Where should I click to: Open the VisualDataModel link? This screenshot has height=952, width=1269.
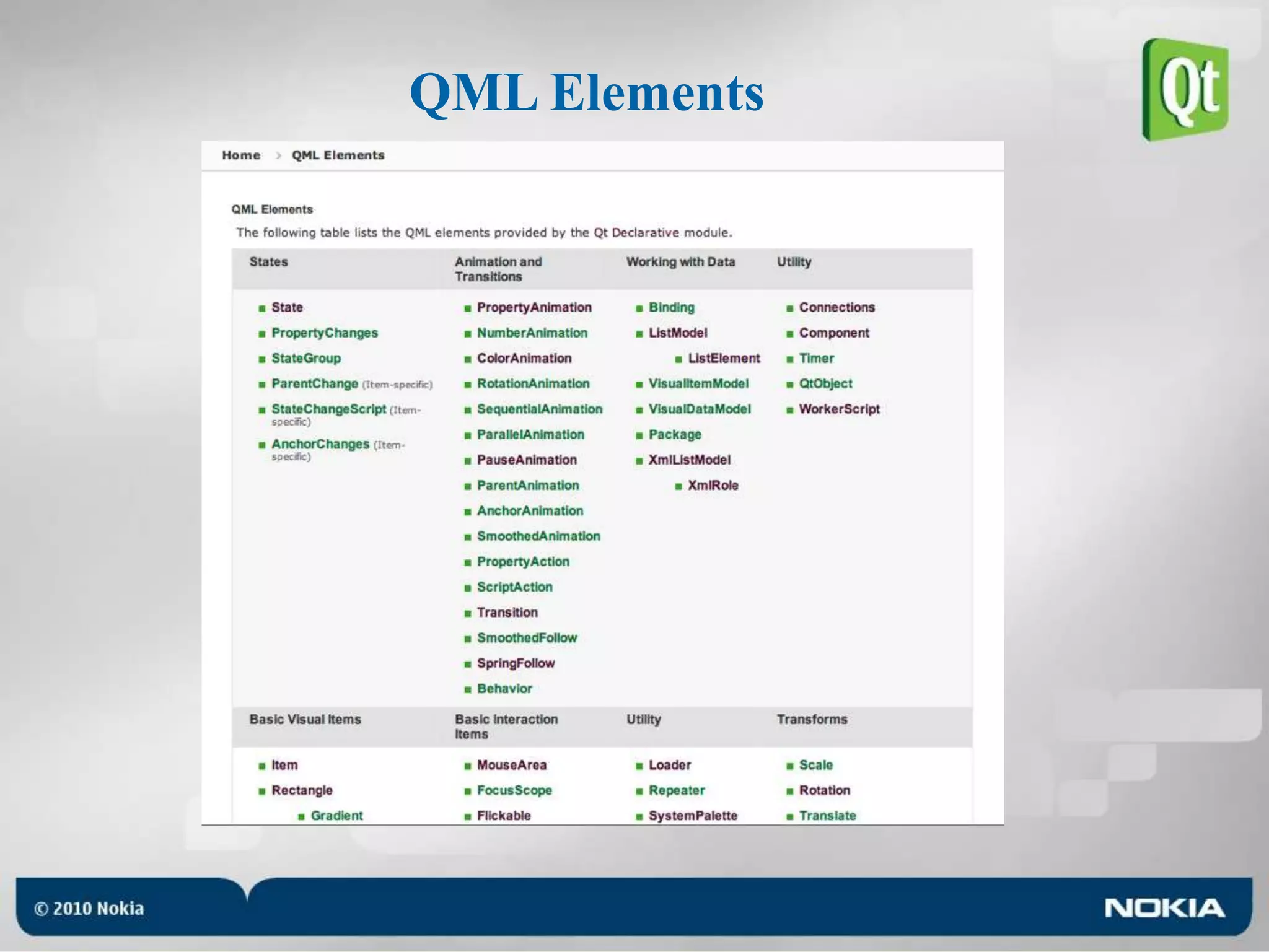(x=700, y=409)
